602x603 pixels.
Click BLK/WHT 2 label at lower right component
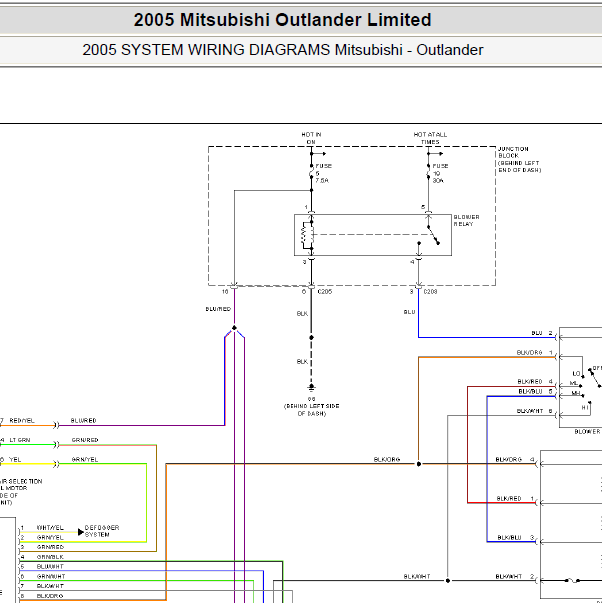(x=515, y=576)
